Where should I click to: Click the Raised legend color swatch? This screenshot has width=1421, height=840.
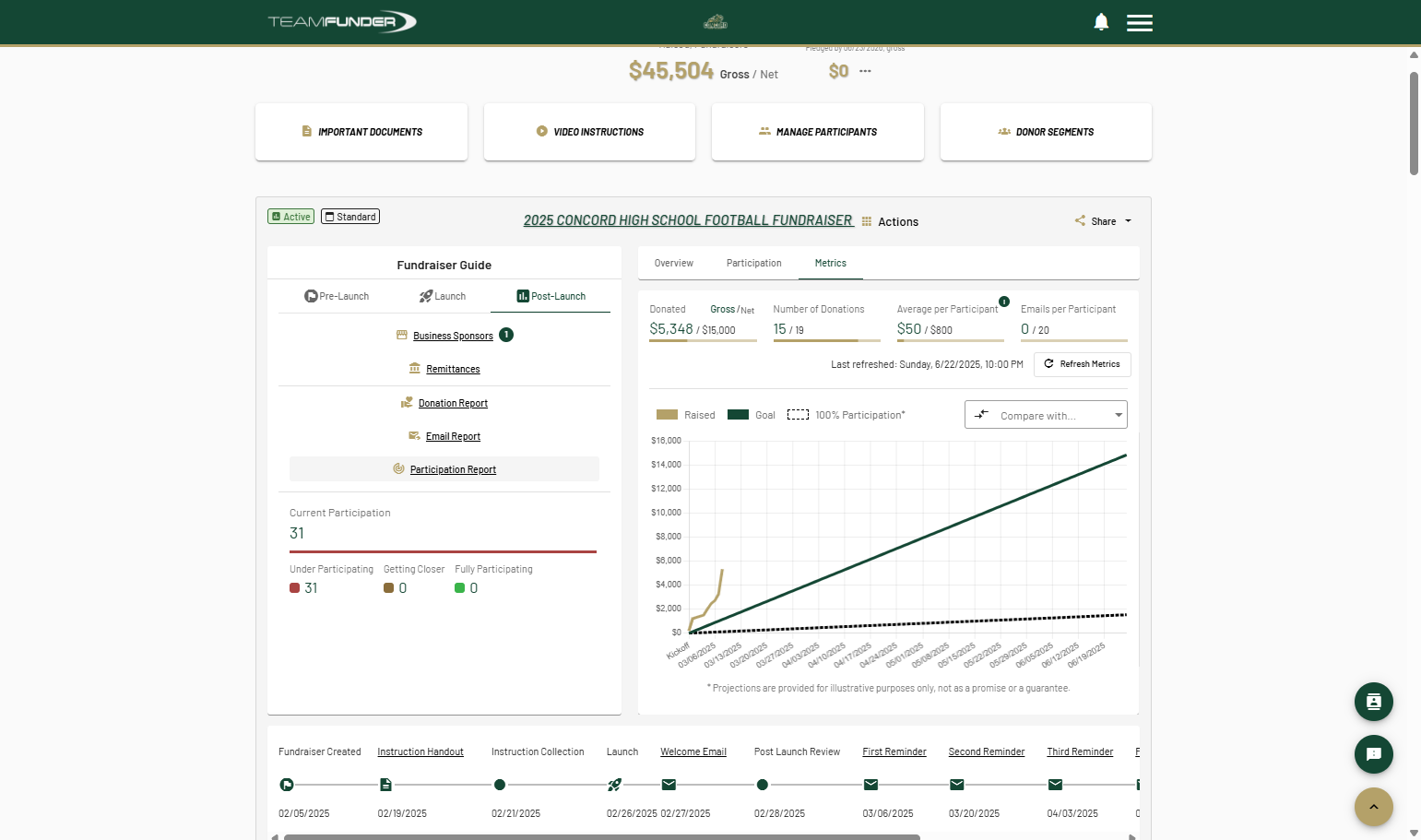[x=667, y=415]
